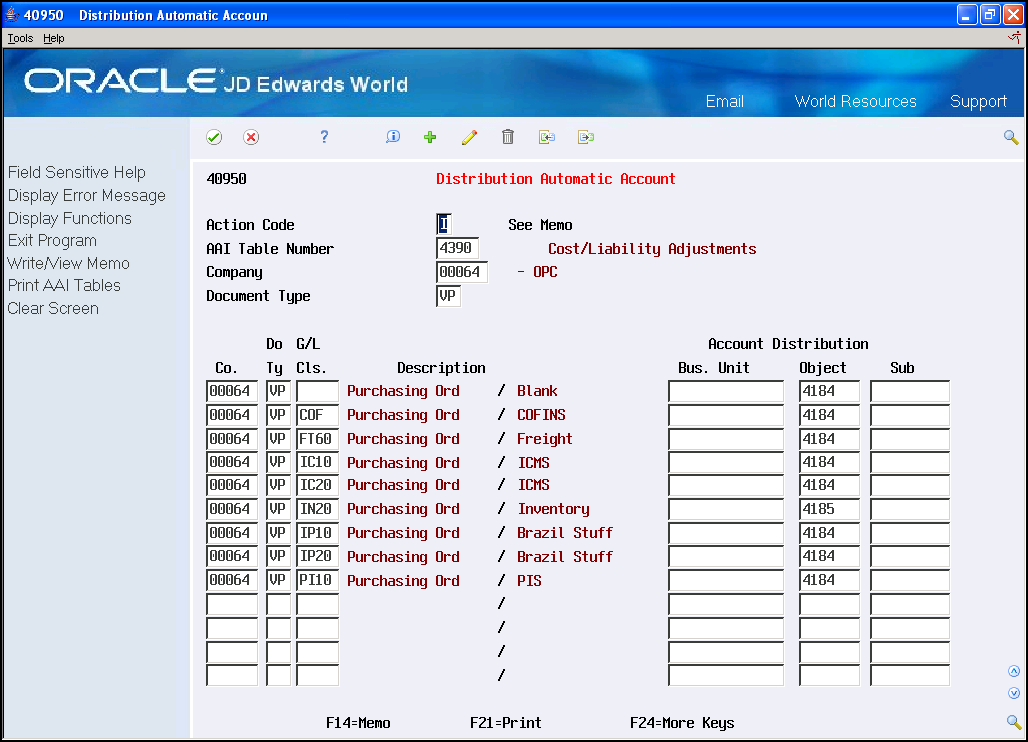Viewport: 1028px width, 742px height.
Task: Open the Support link
Action: point(978,102)
